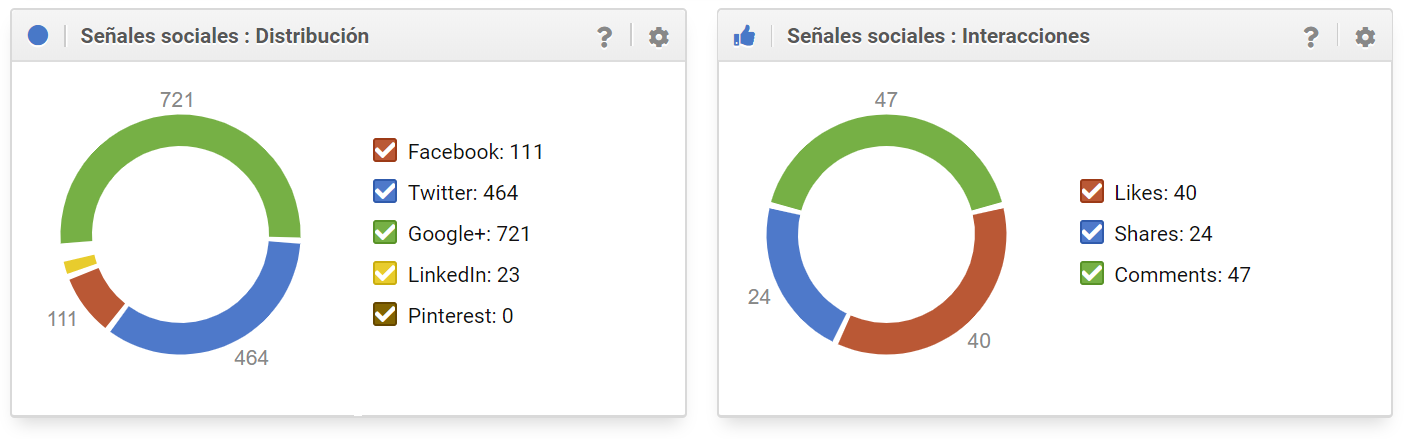Viewport: 1404px width, 439px height.
Task: Hide LinkedIn data via its checkbox
Action: 385,274
